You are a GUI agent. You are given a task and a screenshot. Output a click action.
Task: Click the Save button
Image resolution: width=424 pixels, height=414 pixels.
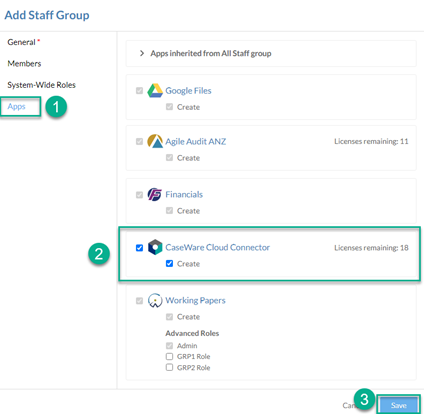(x=399, y=405)
